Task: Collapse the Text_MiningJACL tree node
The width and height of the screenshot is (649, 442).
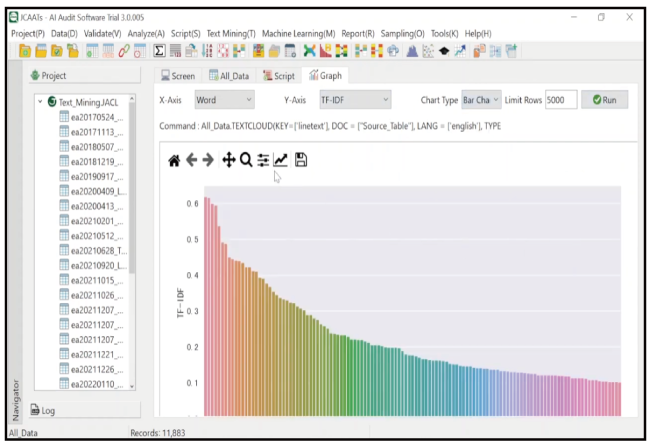Action: (39, 102)
